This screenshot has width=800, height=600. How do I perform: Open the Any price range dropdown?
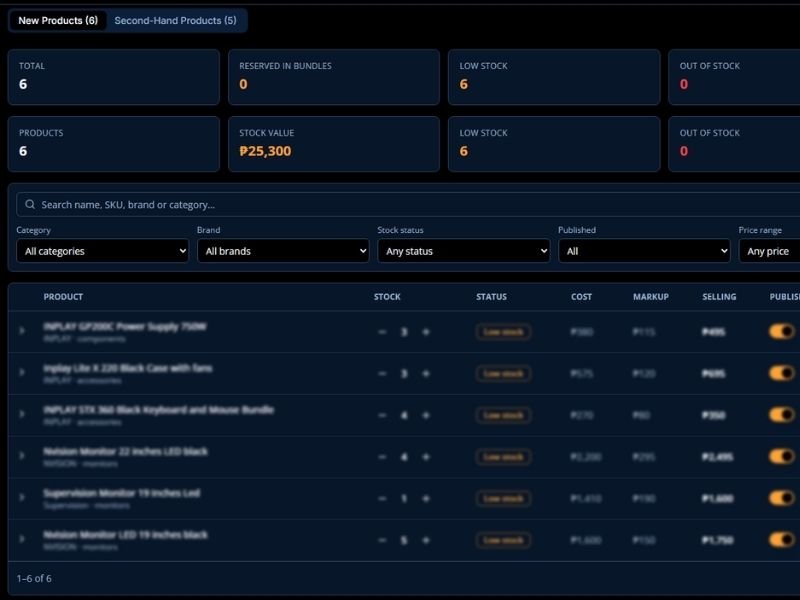click(769, 251)
